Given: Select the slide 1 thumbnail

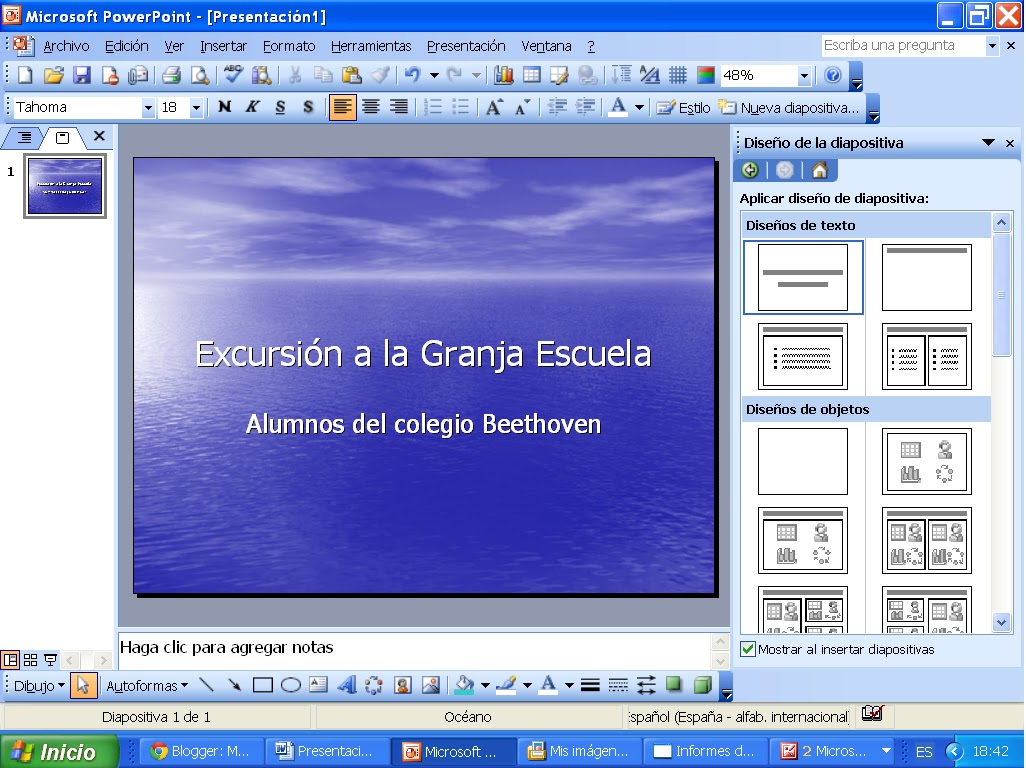Looking at the screenshot, I should point(64,186).
